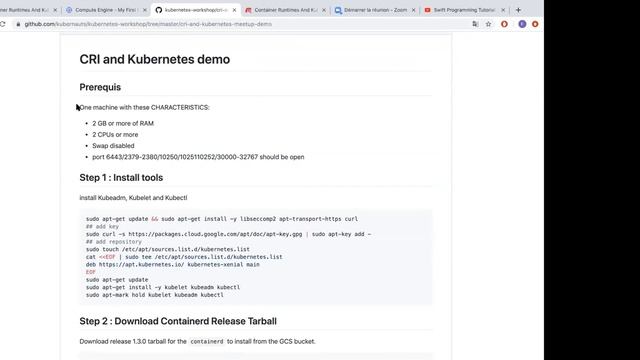Open the translate page icon

tap(475, 24)
